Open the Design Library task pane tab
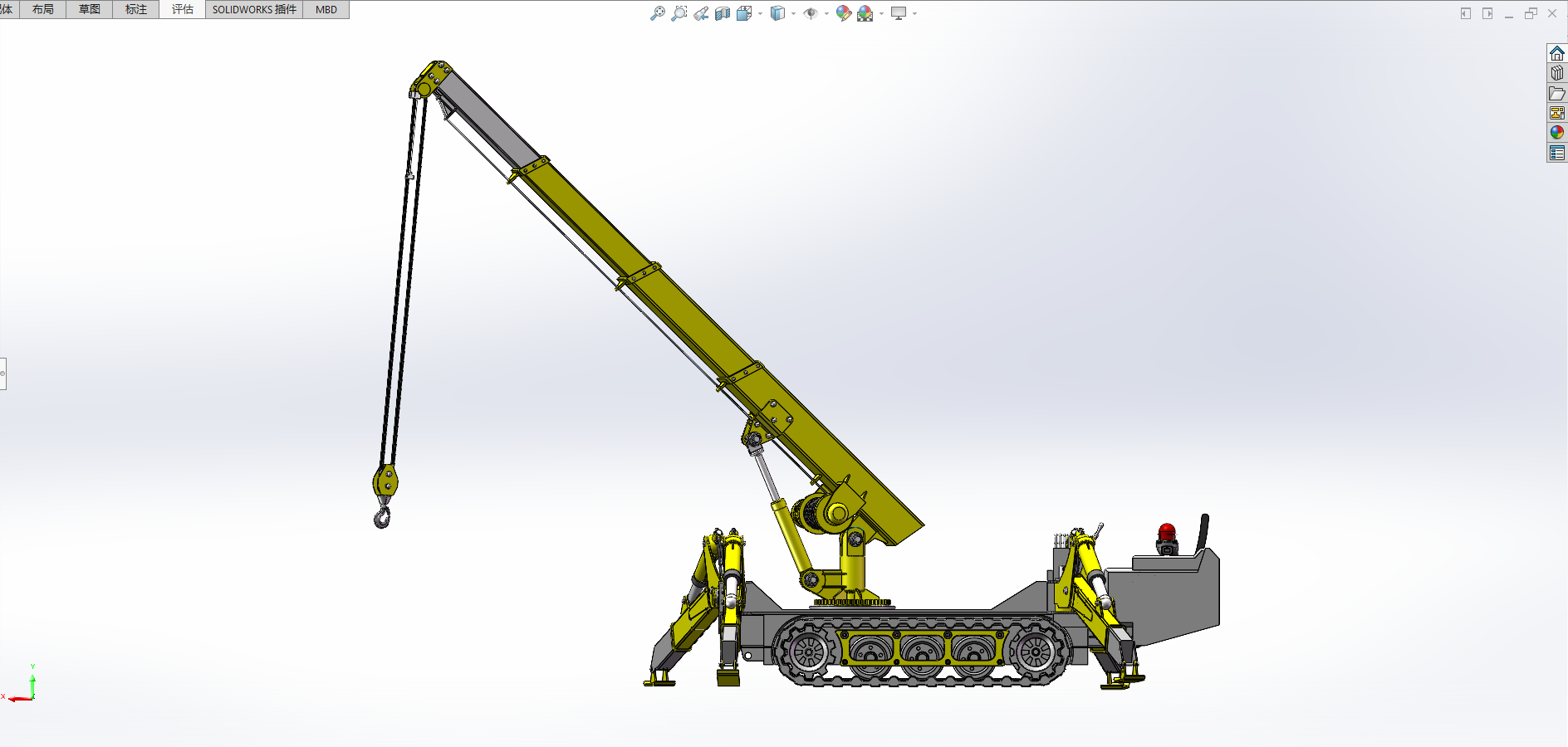Screen dimensions: 1568x747 point(1557,73)
